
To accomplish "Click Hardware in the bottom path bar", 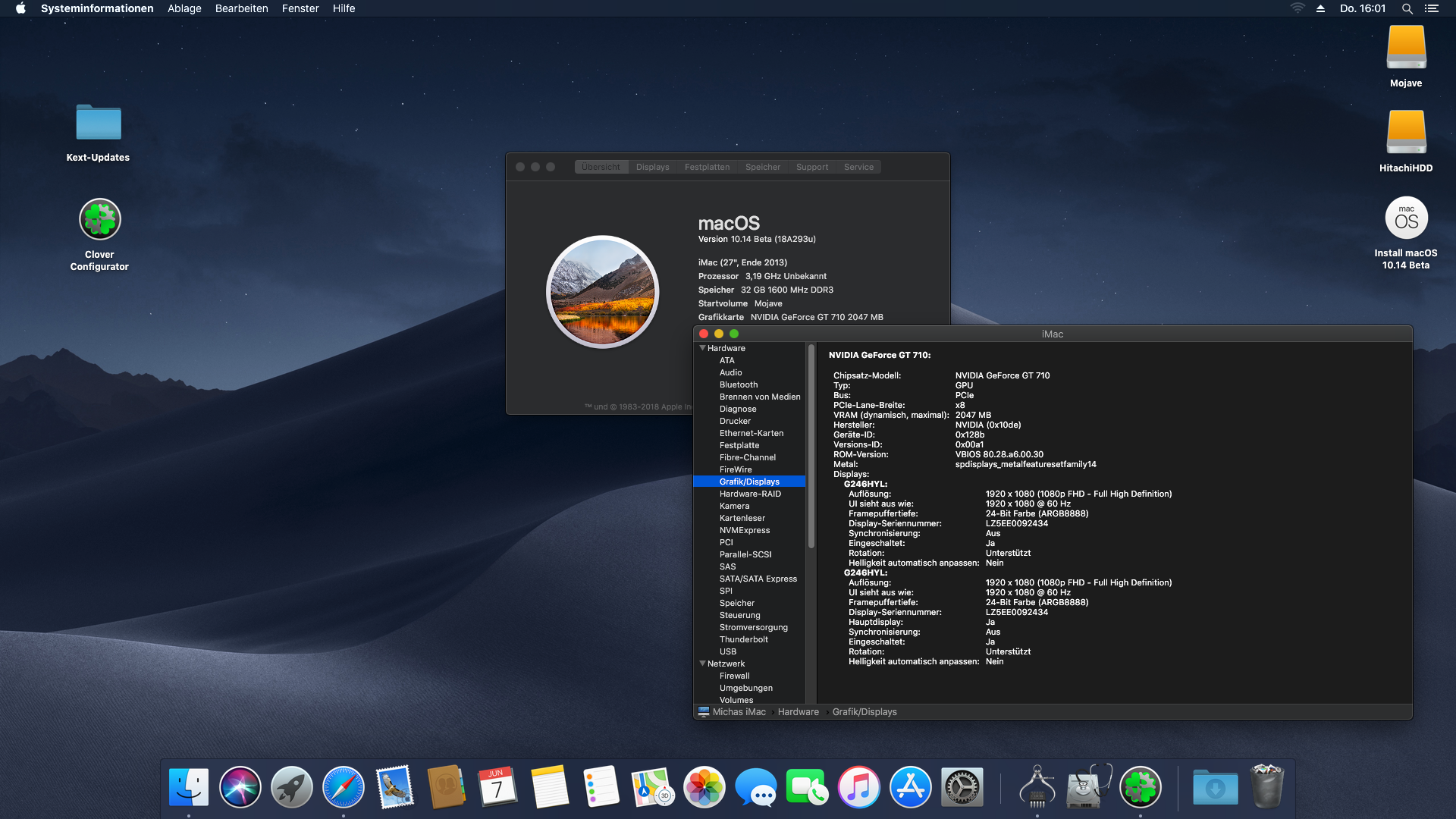I will click(x=798, y=712).
